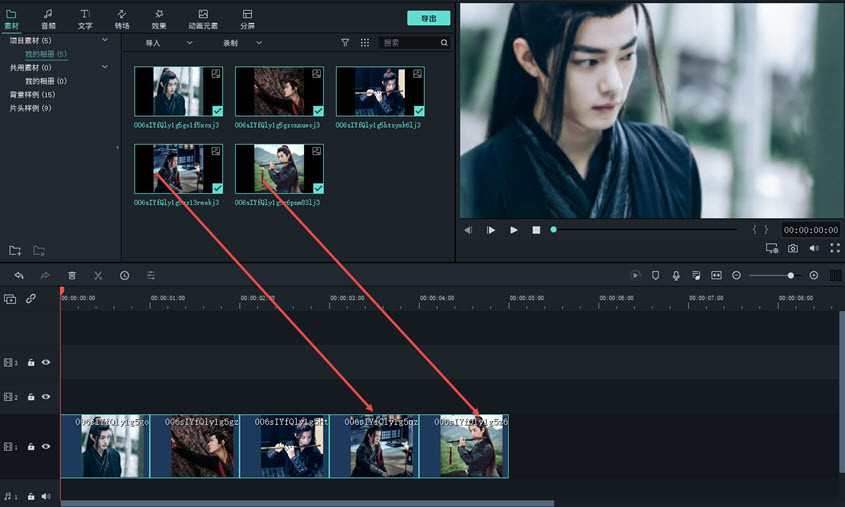Viewport: 845px width, 507px height.
Task: Toggle checkmark on first media thumbnail
Action: (217, 110)
